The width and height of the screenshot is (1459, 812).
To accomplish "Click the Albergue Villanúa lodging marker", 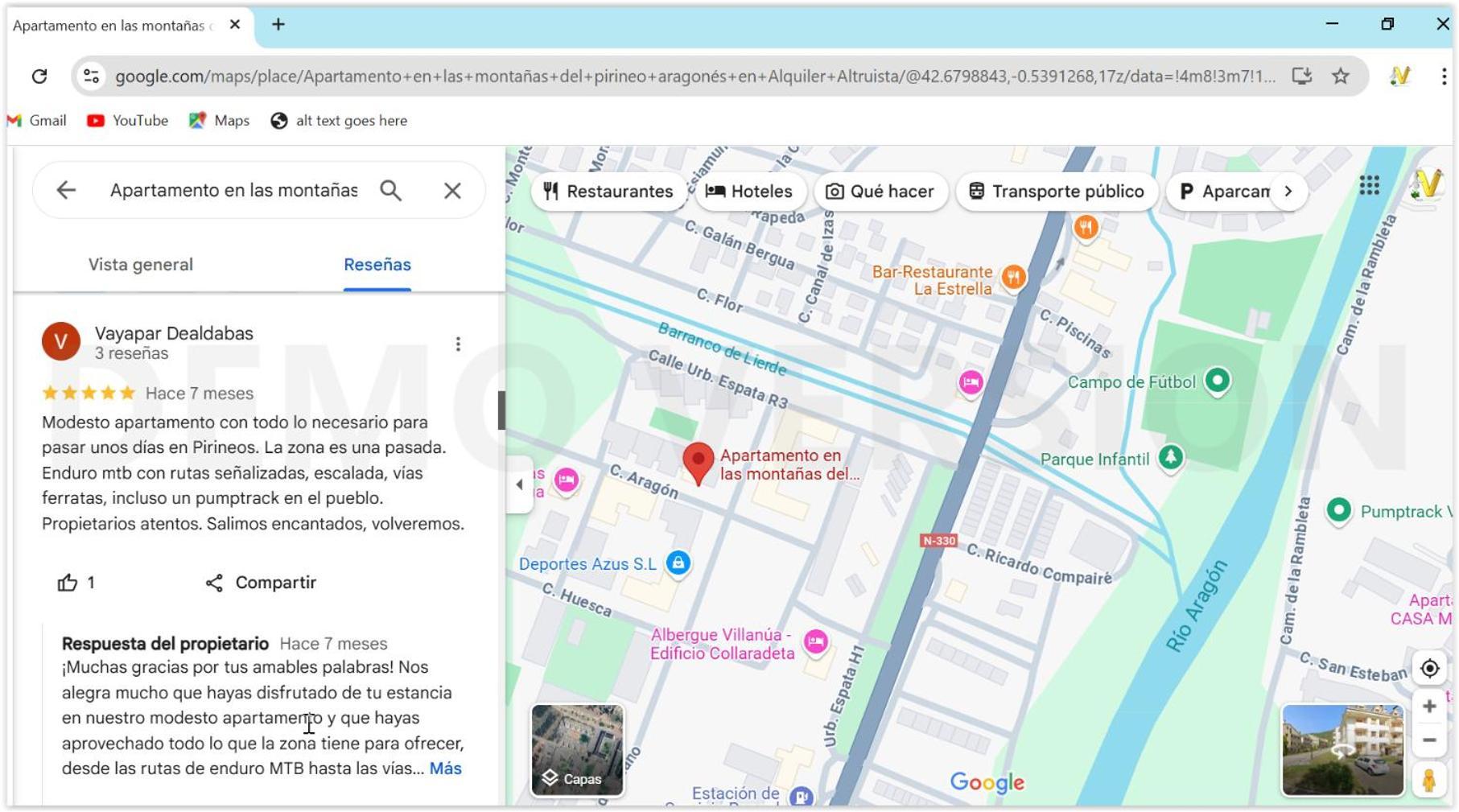I will point(815,642).
